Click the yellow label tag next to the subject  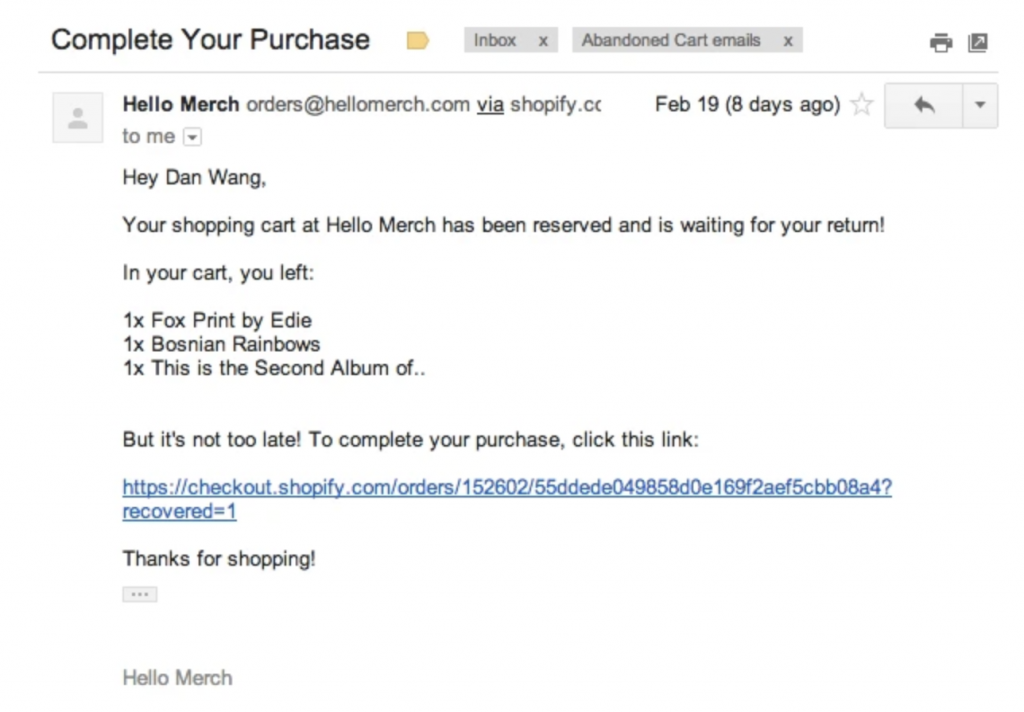point(418,42)
